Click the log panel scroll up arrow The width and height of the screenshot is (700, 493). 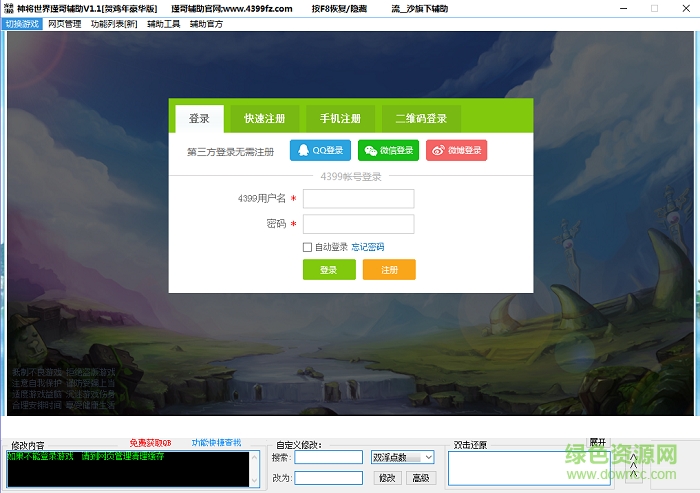pyautogui.click(x=254, y=457)
